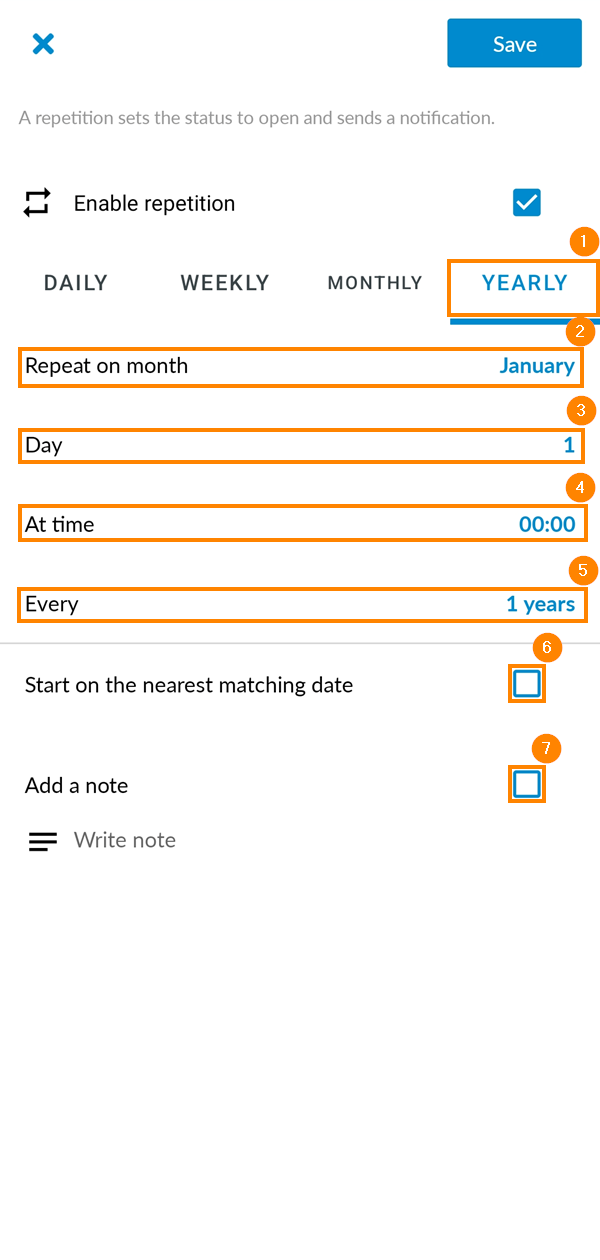Switch to the WEEKLY tab

click(x=224, y=283)
